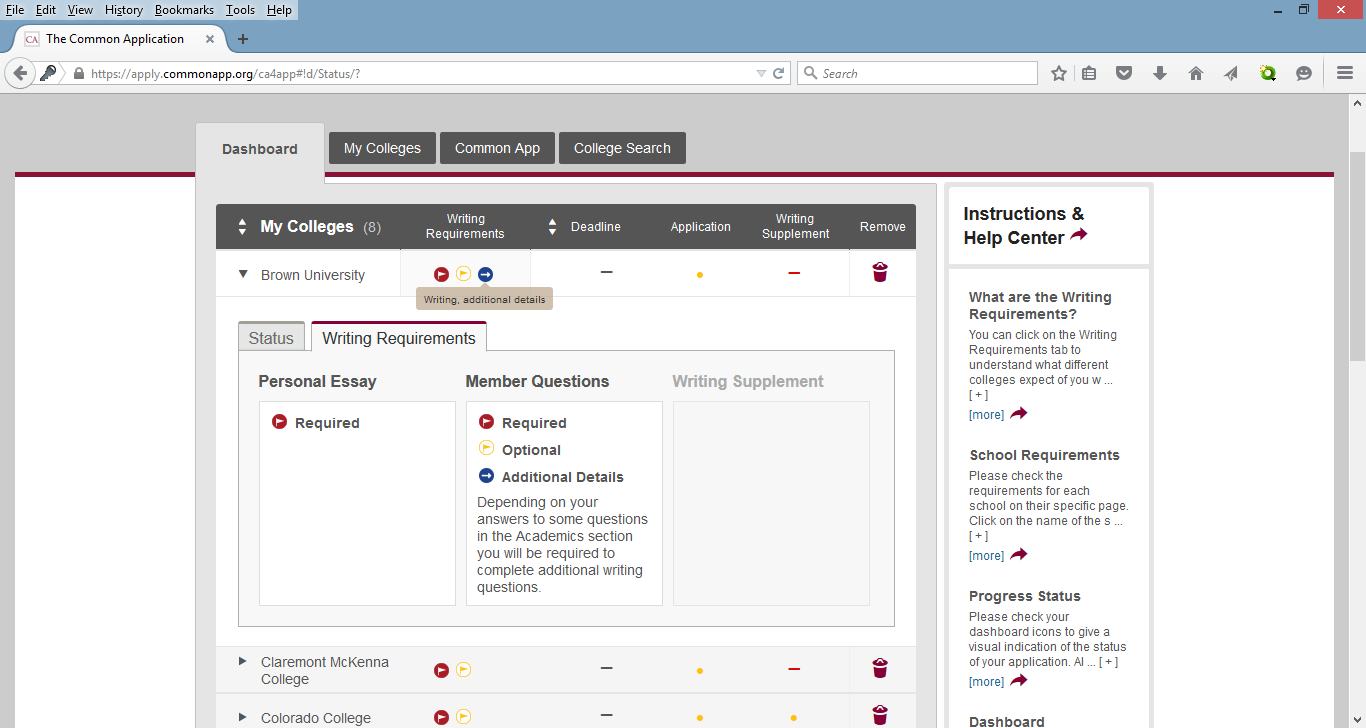
Task: Bookmark this page with star icon
Action: point(1059,73)
